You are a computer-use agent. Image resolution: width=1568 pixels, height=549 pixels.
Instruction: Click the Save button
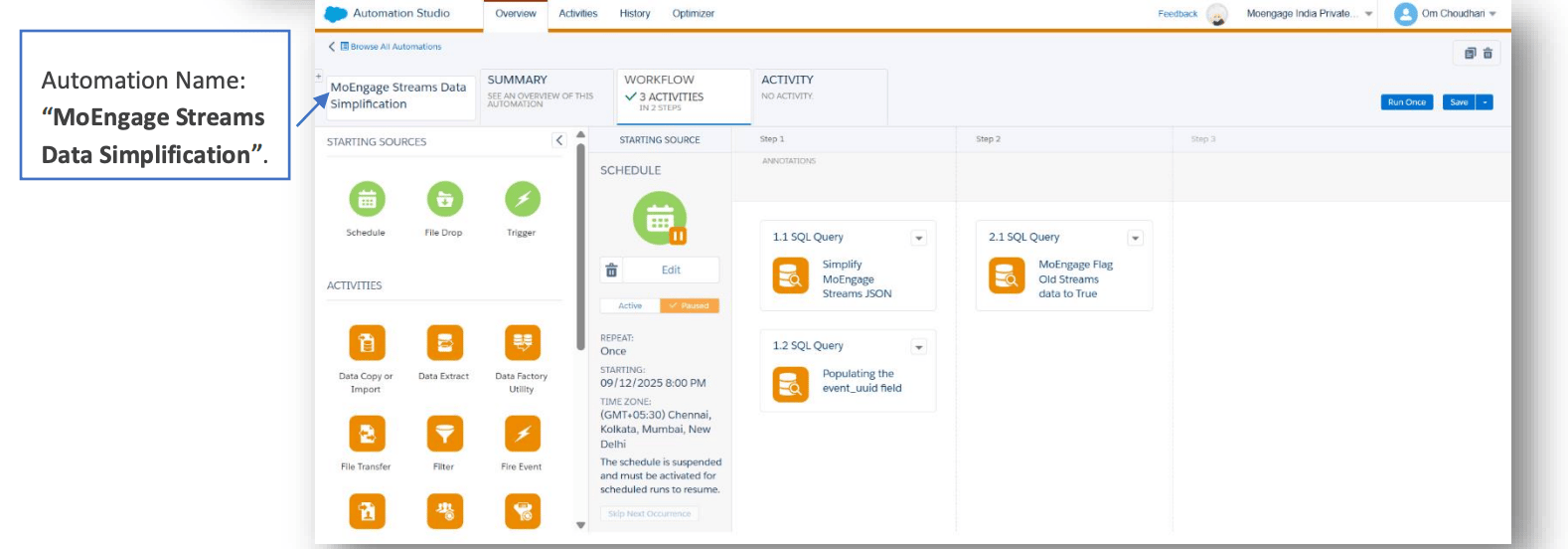pyautogui.click(x=1459, y=102)
